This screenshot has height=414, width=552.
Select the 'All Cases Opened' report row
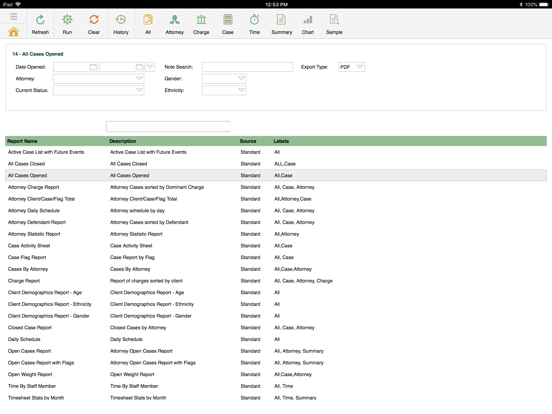click(x=276, y=175)
